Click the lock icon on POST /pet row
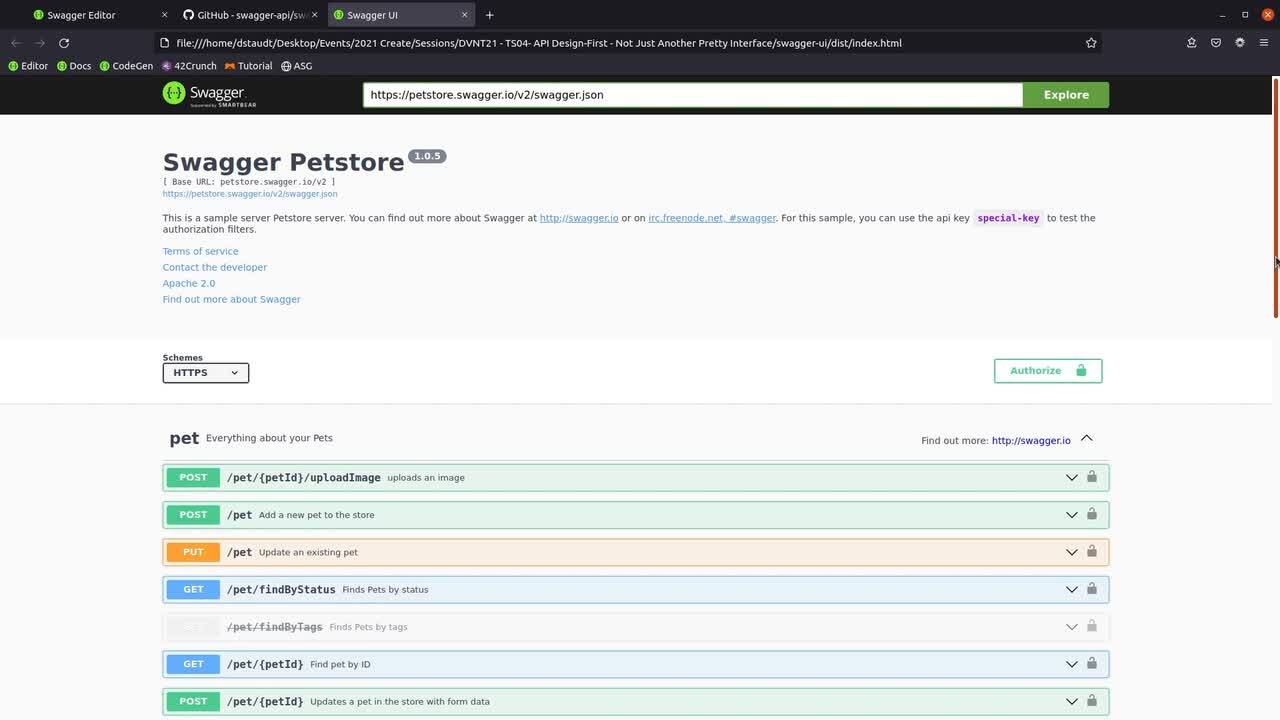Viewport: 1280px width, 720px height. pos(1092,514)
